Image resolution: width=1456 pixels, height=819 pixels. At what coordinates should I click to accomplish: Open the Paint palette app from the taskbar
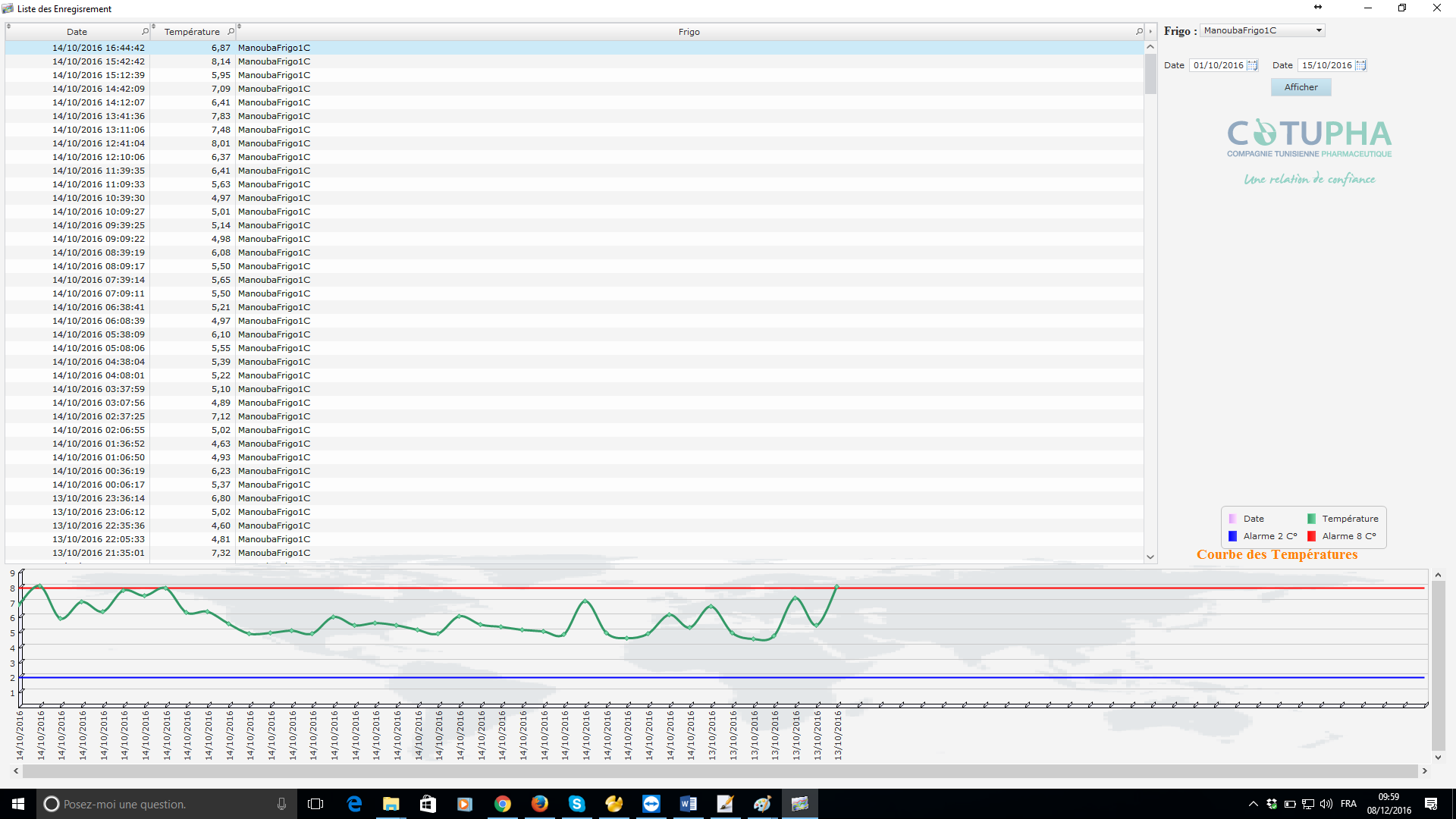point(762,804)
